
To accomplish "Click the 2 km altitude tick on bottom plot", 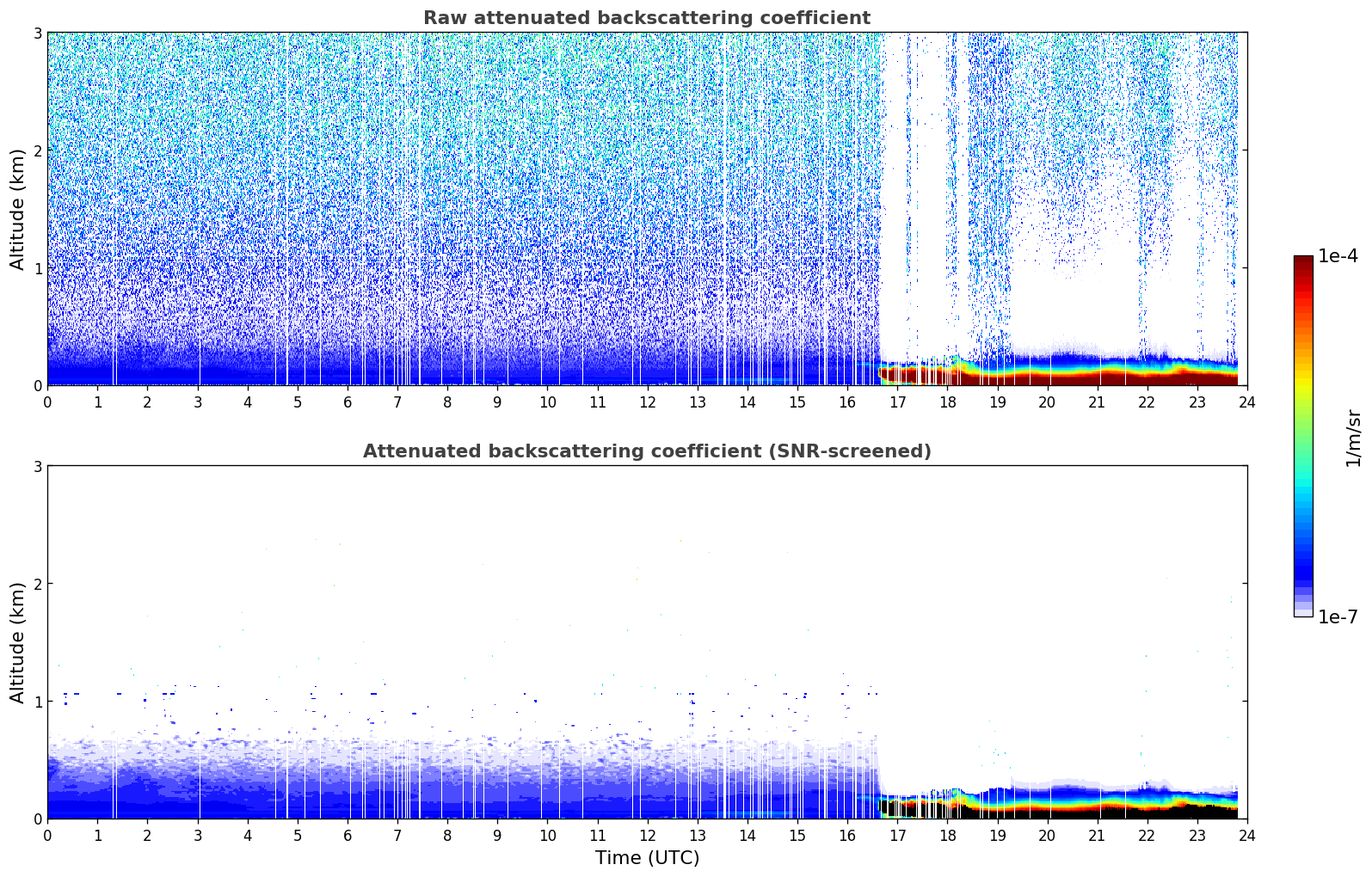I will click(x=37, y=584).
